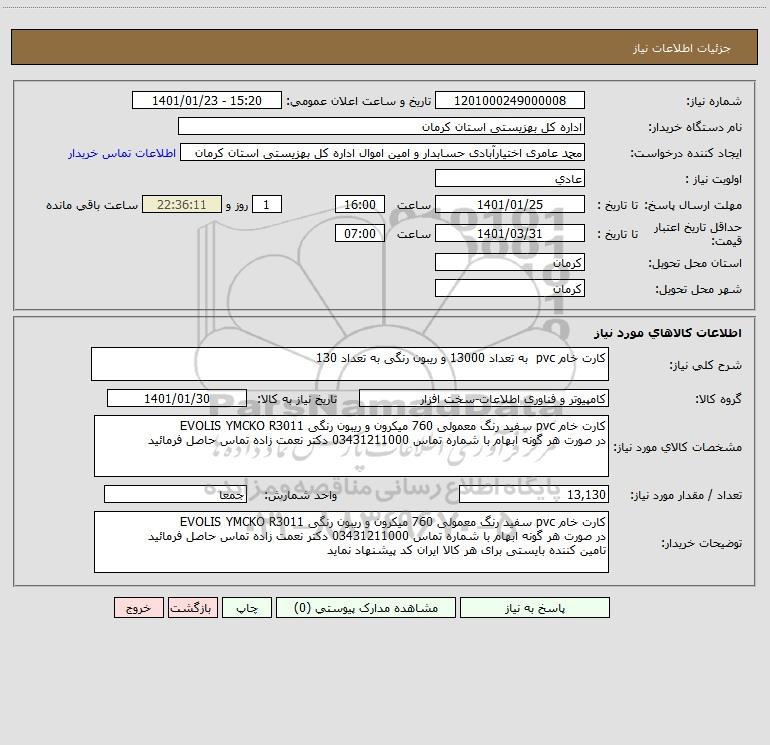Click the need date field 1401/01/30
This screenshot has height=745, width=770.
177,398
